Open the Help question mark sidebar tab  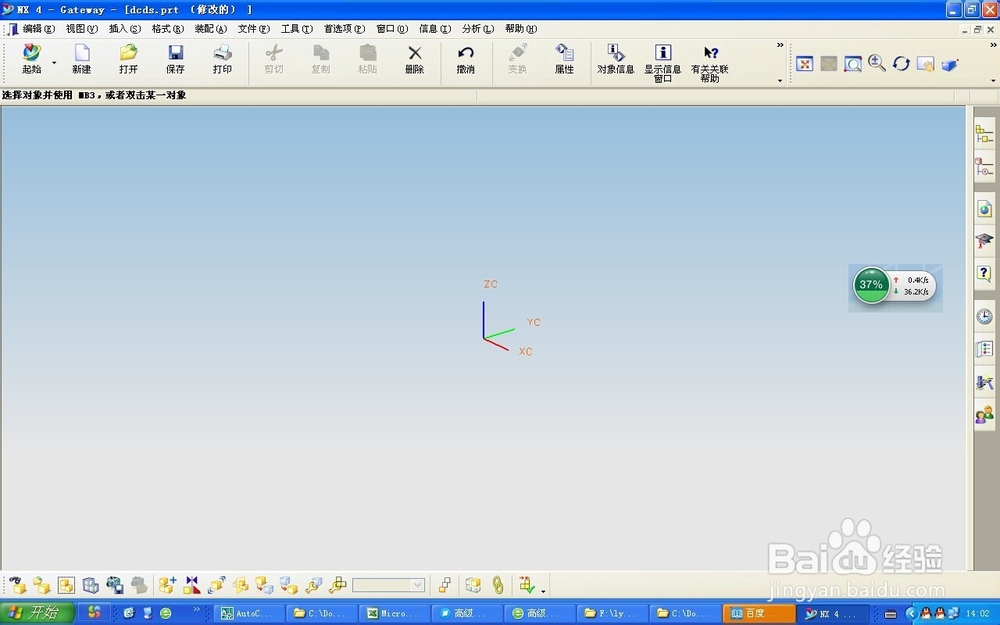coord(984,274)
